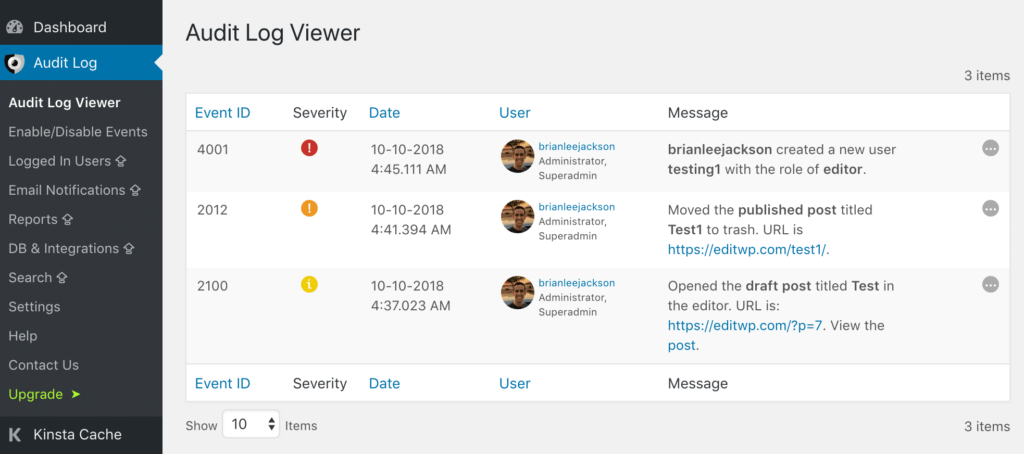Open more details icon for event 2012
Image resolution: width=1024 pixels, height=454 pixels.
pyautogui.click(x=990, y=209)
